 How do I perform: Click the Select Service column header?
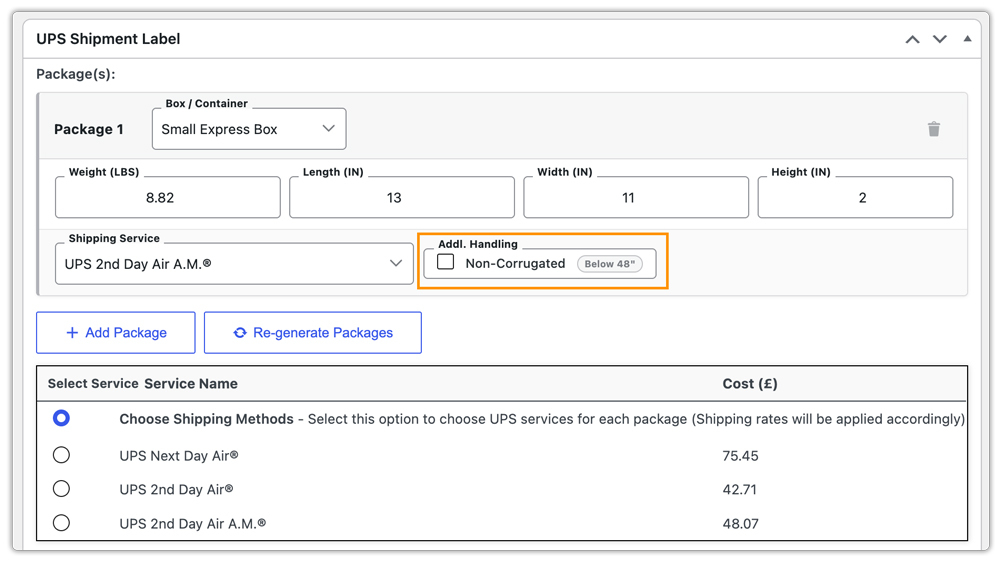click(93, 384)
